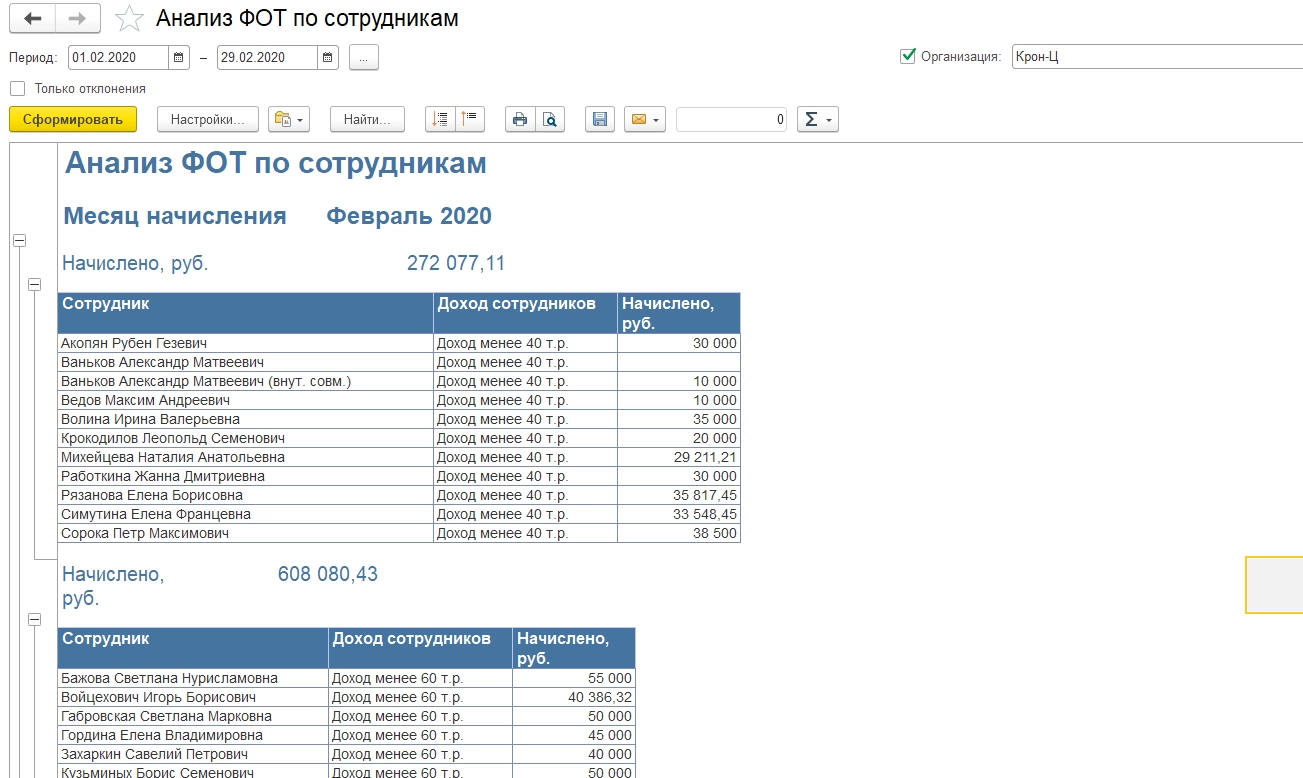Select the report title Анализ ФОТ по сотрудникам
This screenshot has width=1303, height=778.
click(x=275, y=163)
